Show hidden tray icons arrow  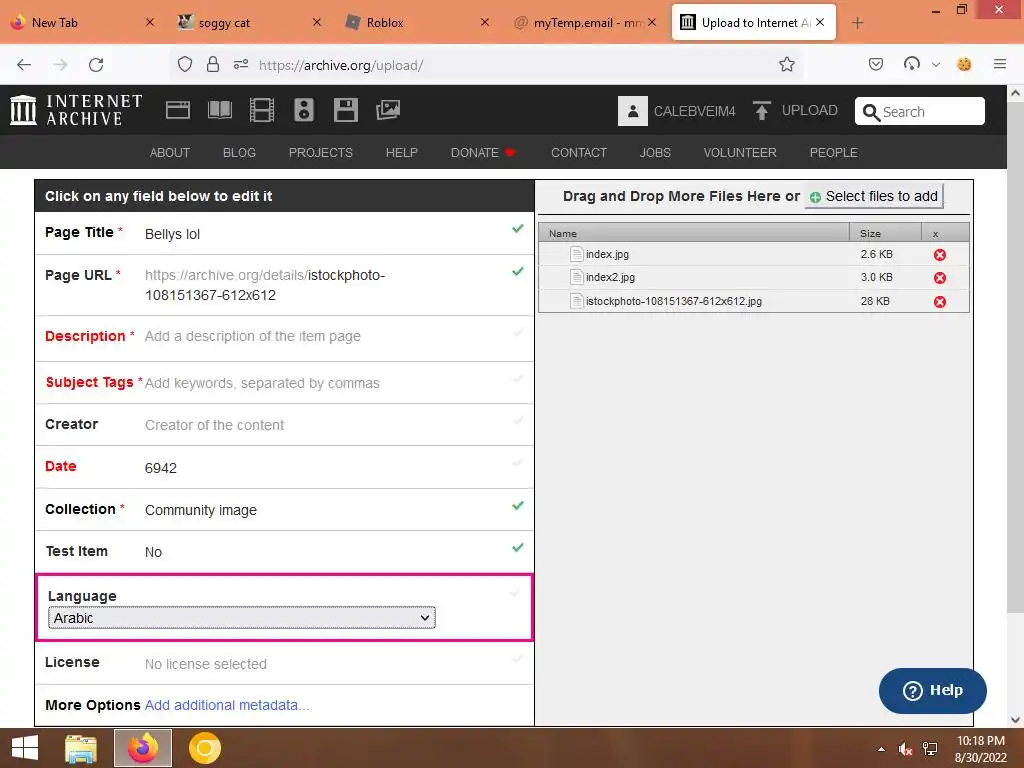[x=882, y=749]
